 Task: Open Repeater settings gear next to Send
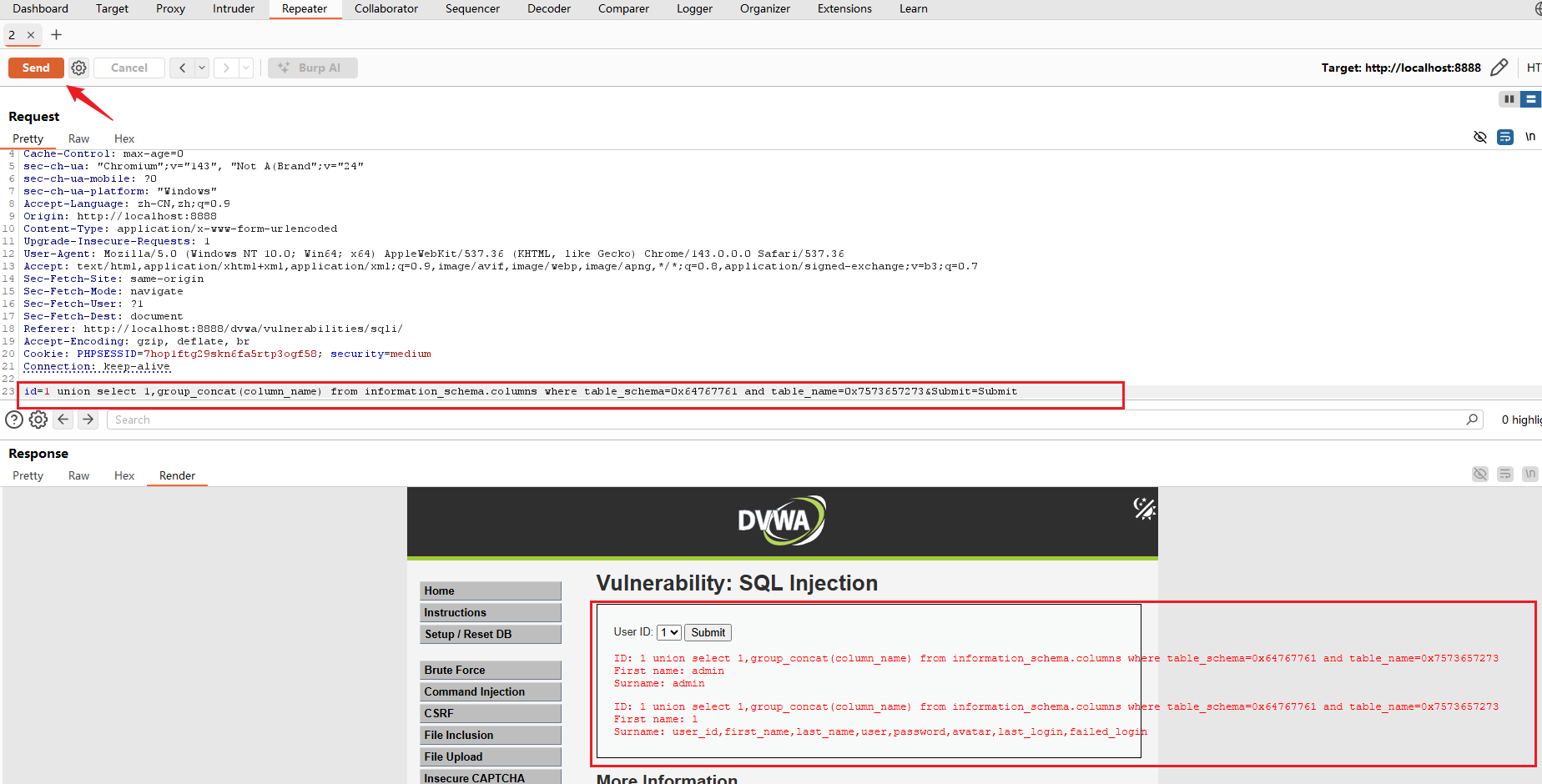click(x=78, y=68)
